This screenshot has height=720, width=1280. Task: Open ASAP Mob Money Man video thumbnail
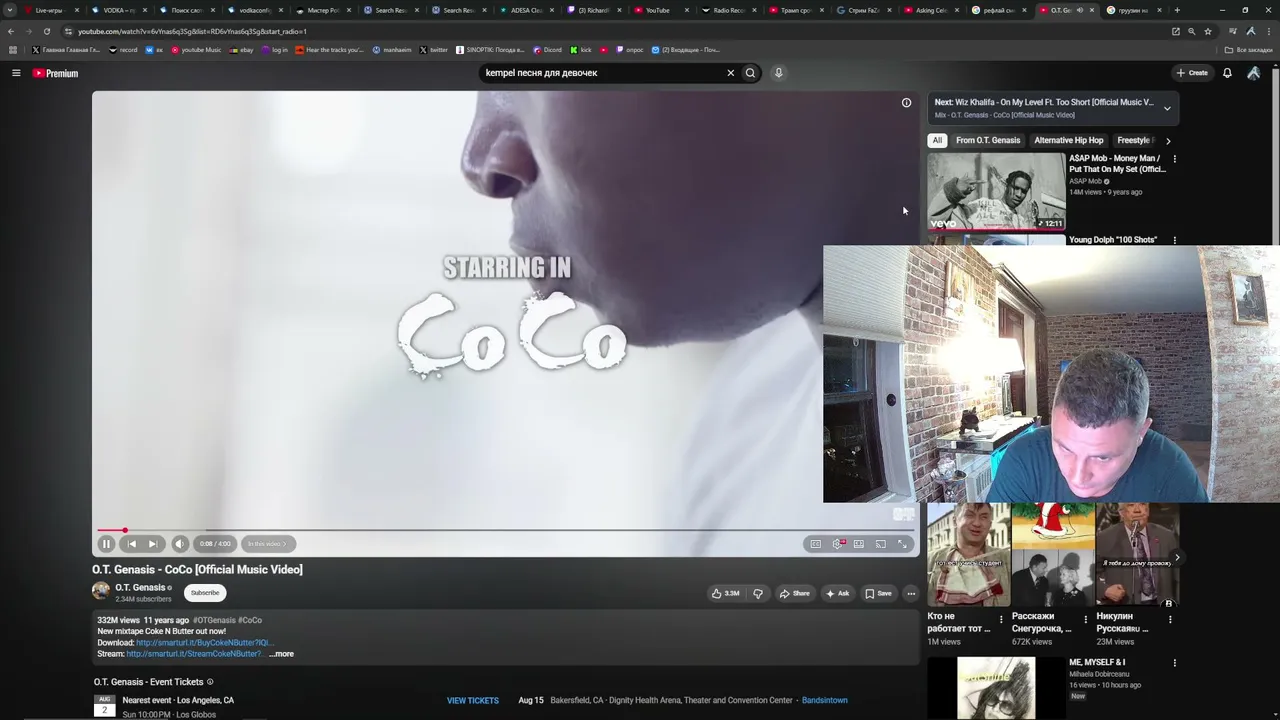(996, 191)
